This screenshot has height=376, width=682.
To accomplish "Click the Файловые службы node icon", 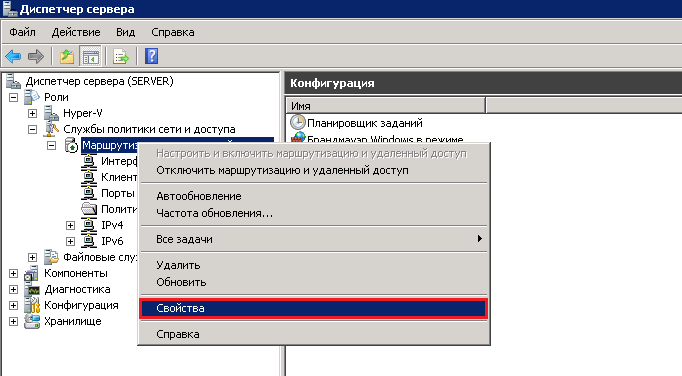I will [51, 257].
